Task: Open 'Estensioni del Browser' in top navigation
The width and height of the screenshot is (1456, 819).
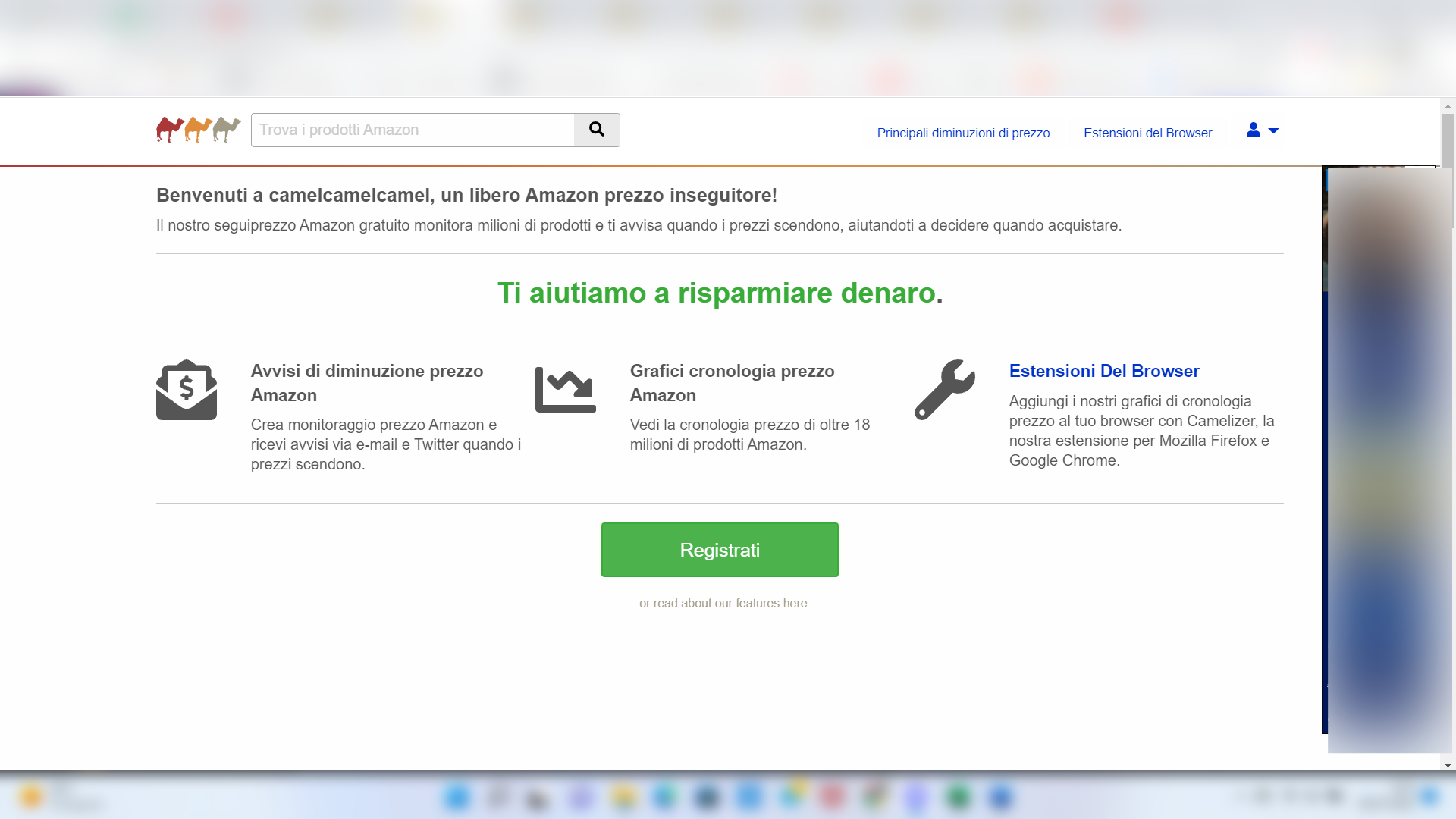Action: [x=1147, y=133]
